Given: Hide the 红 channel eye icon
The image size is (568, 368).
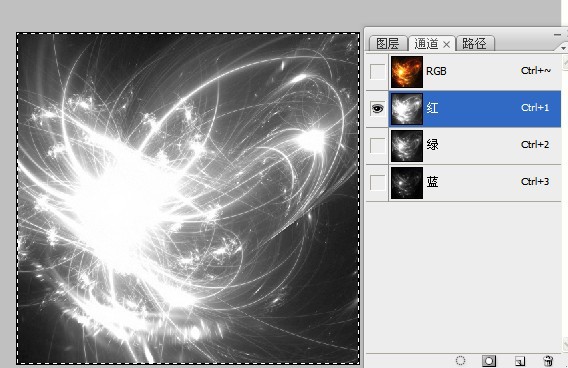Looking at the screenshot, I should (x=377, y=108).
